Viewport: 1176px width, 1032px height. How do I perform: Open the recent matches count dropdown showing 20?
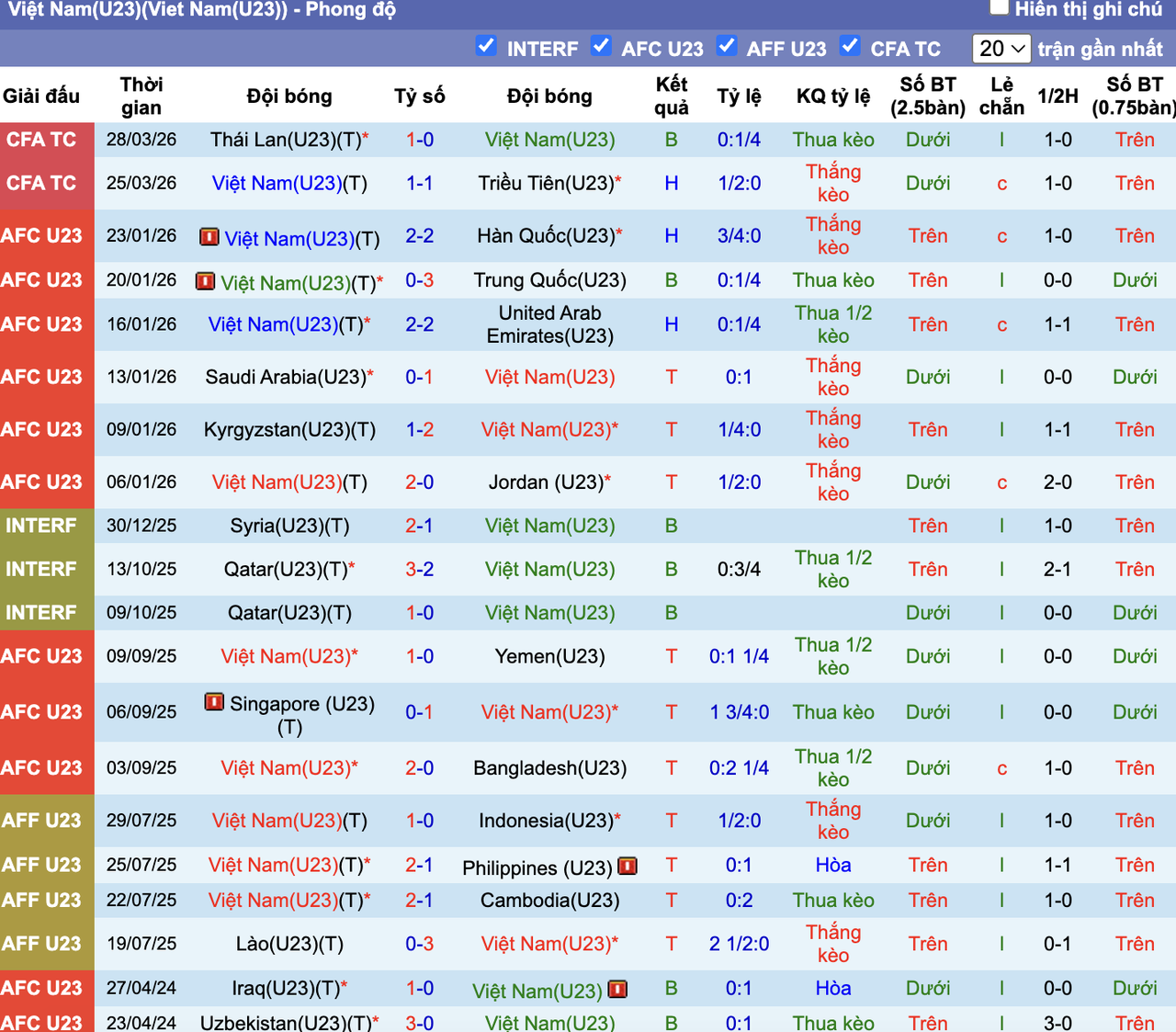[1002, 49]
